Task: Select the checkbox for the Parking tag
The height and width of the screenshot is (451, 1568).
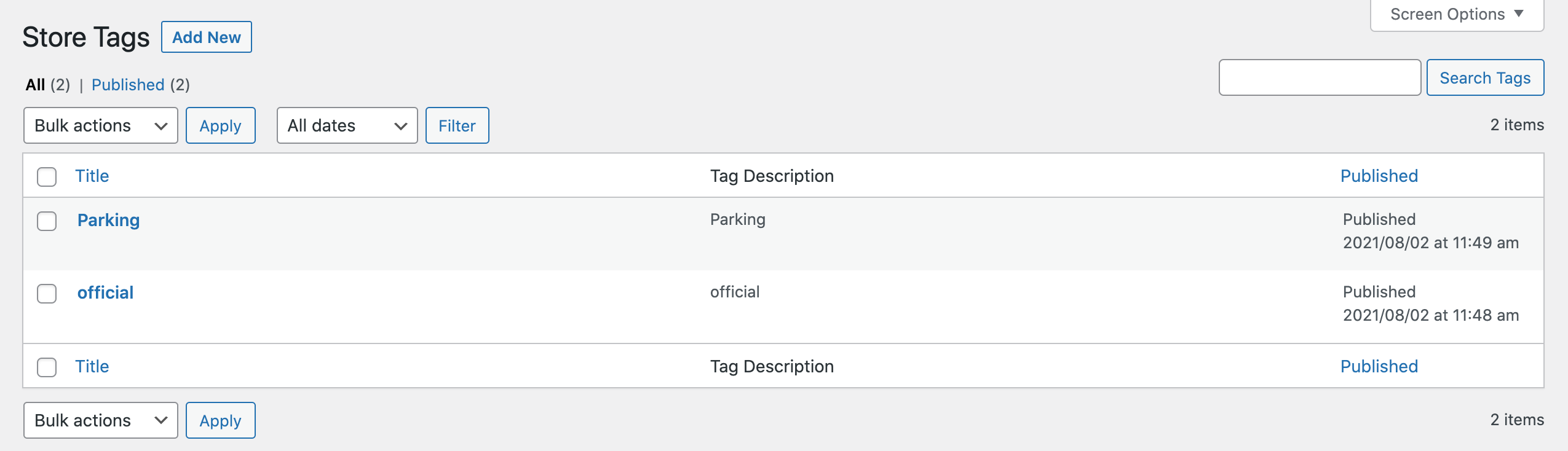Action: tap(47, 221)
